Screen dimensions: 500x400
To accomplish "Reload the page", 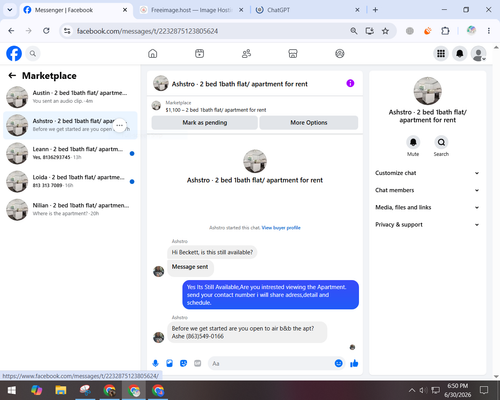I will tap(46, 31).
